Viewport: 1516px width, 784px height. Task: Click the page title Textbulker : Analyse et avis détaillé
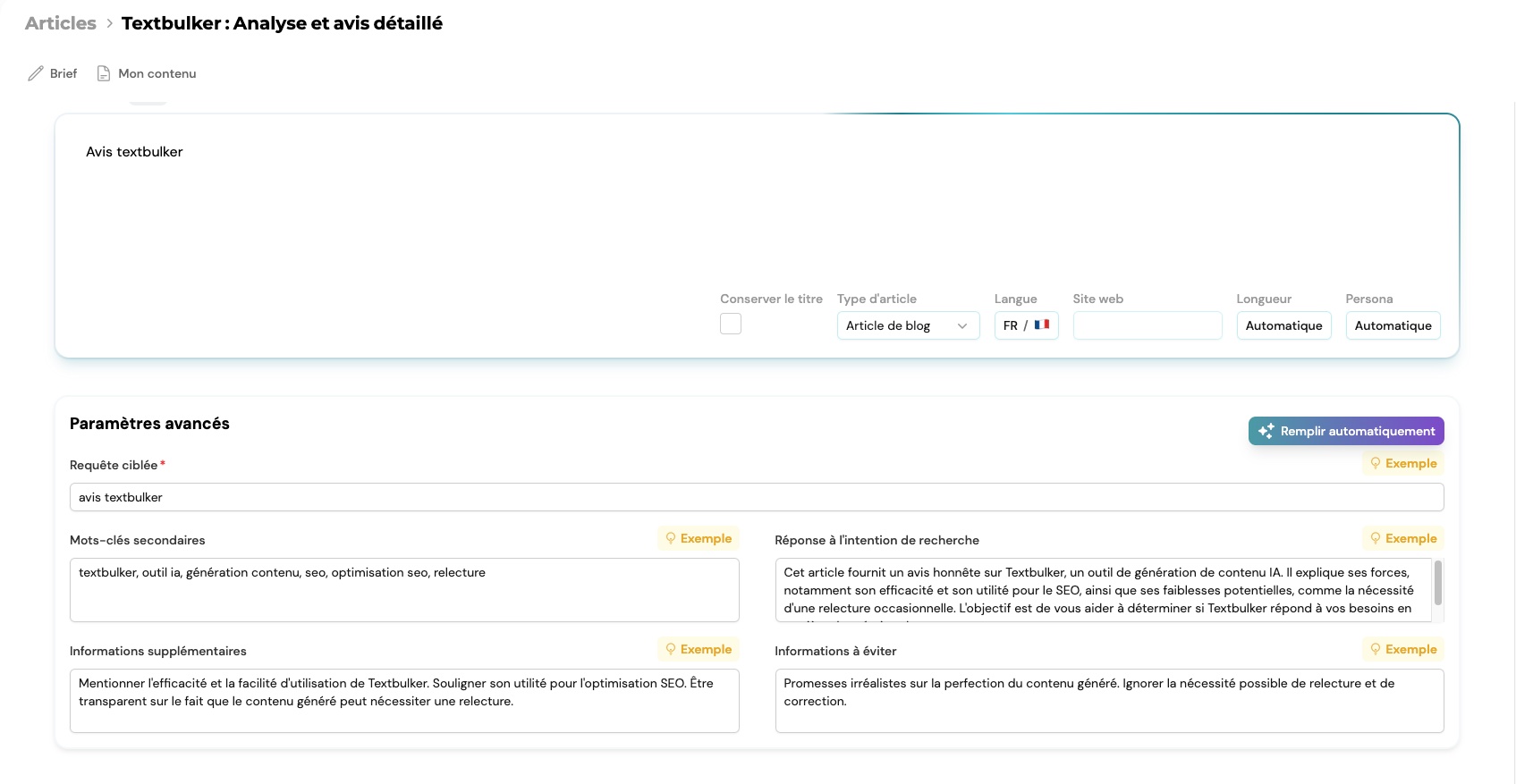pos(282,23)
